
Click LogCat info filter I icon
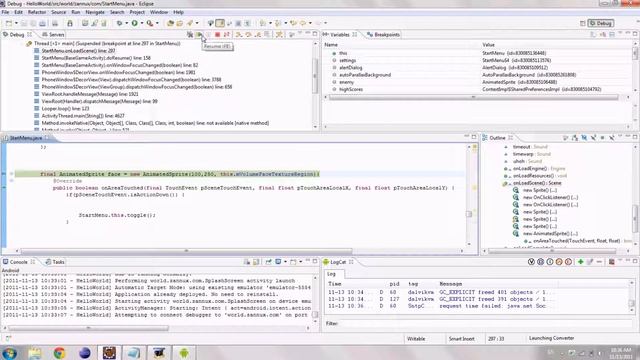(x=550, y=262)
